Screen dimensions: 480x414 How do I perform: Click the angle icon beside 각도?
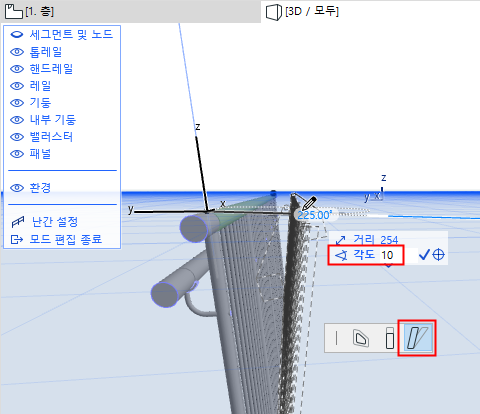click(x=341, y=256)
